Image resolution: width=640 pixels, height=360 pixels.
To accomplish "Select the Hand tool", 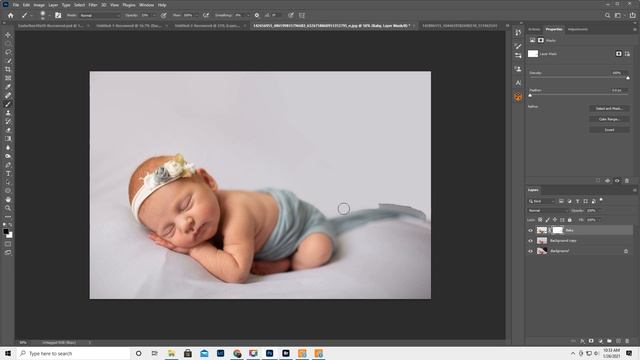I will click(8, 200).
